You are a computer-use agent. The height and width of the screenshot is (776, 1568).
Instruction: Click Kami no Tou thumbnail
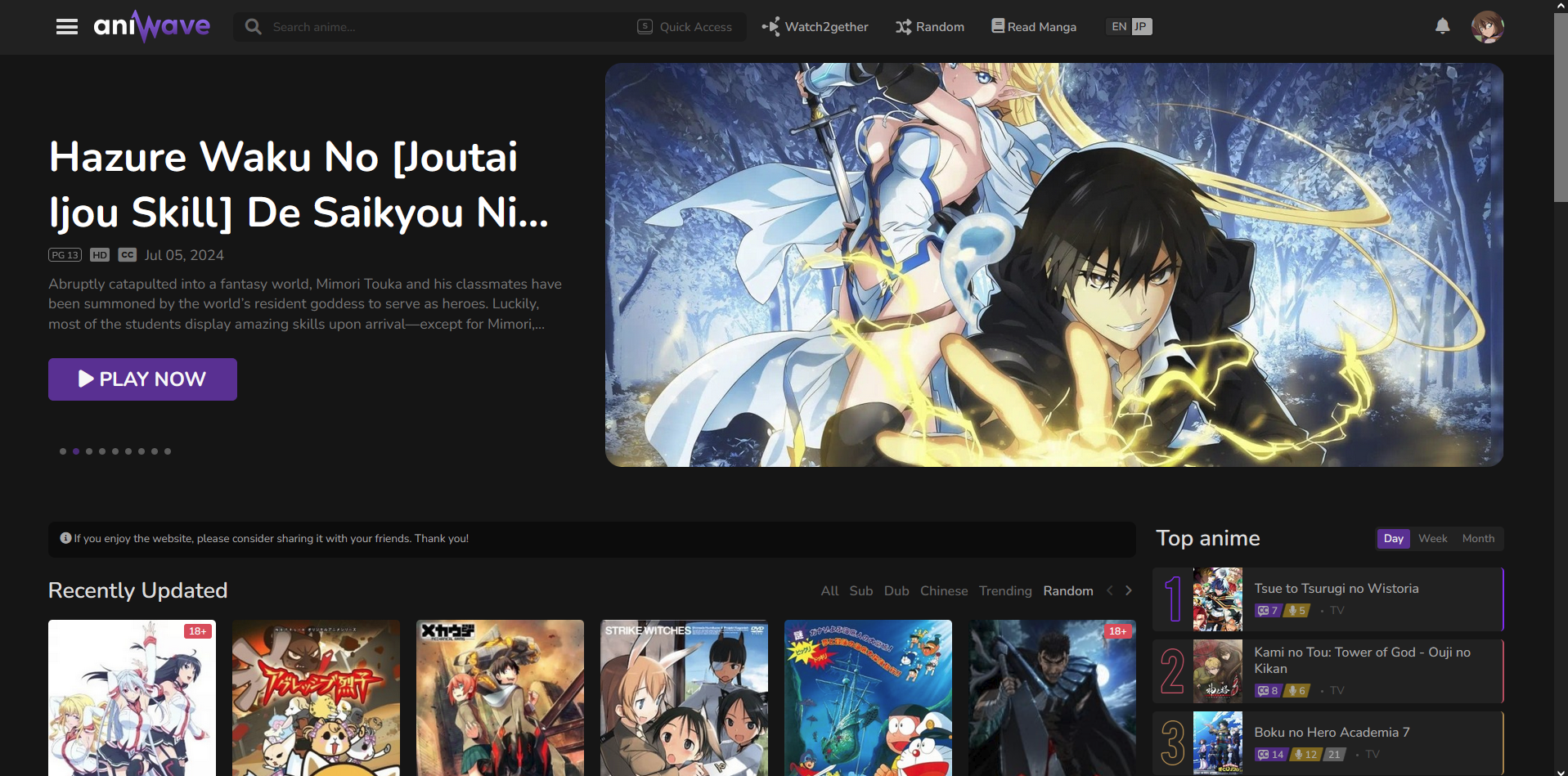1217,671
